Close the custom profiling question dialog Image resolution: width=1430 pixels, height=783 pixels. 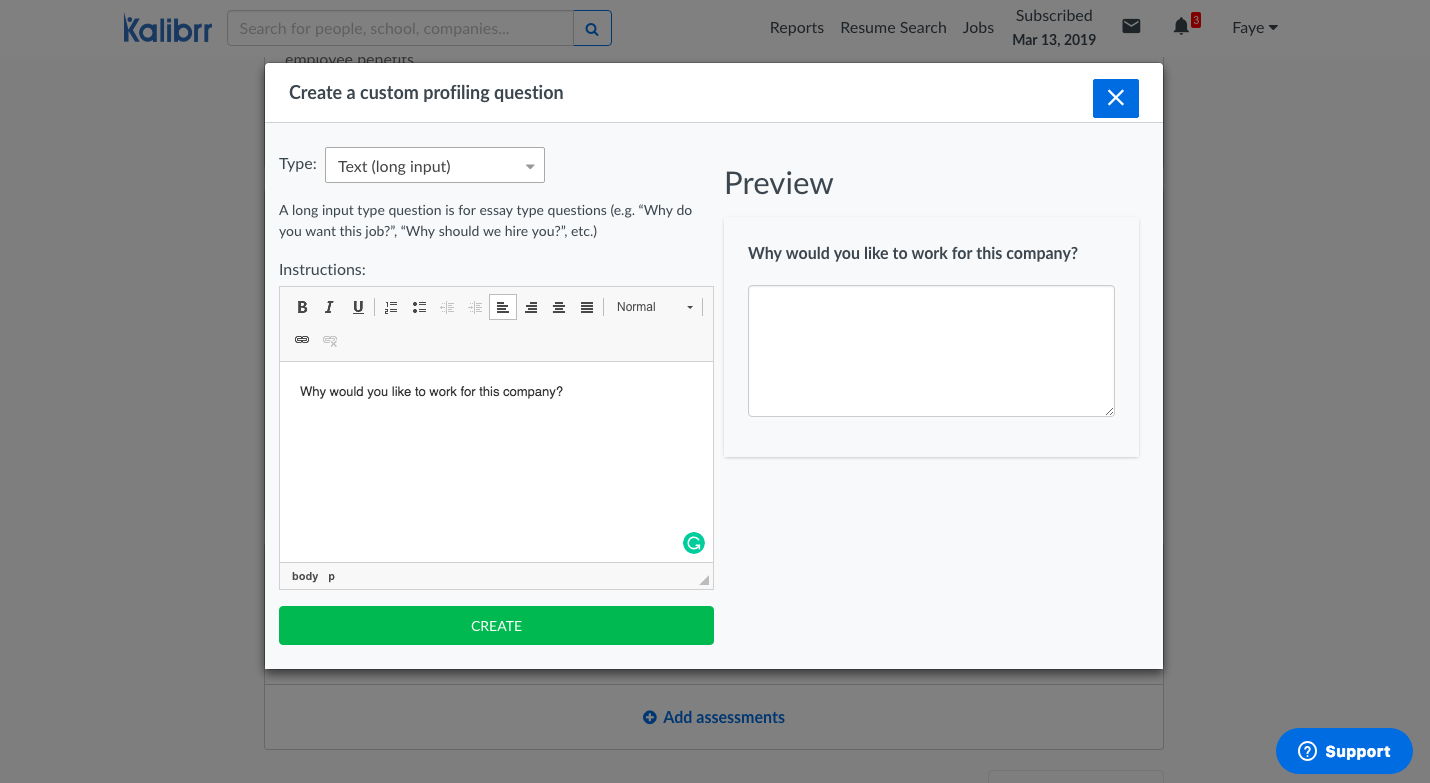(1115, 98)
